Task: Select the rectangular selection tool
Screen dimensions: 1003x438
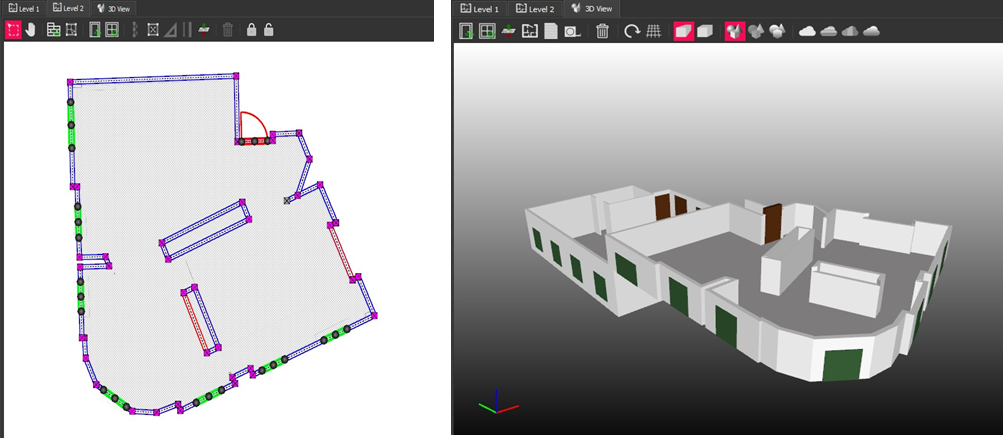Action: click(13, 30)
